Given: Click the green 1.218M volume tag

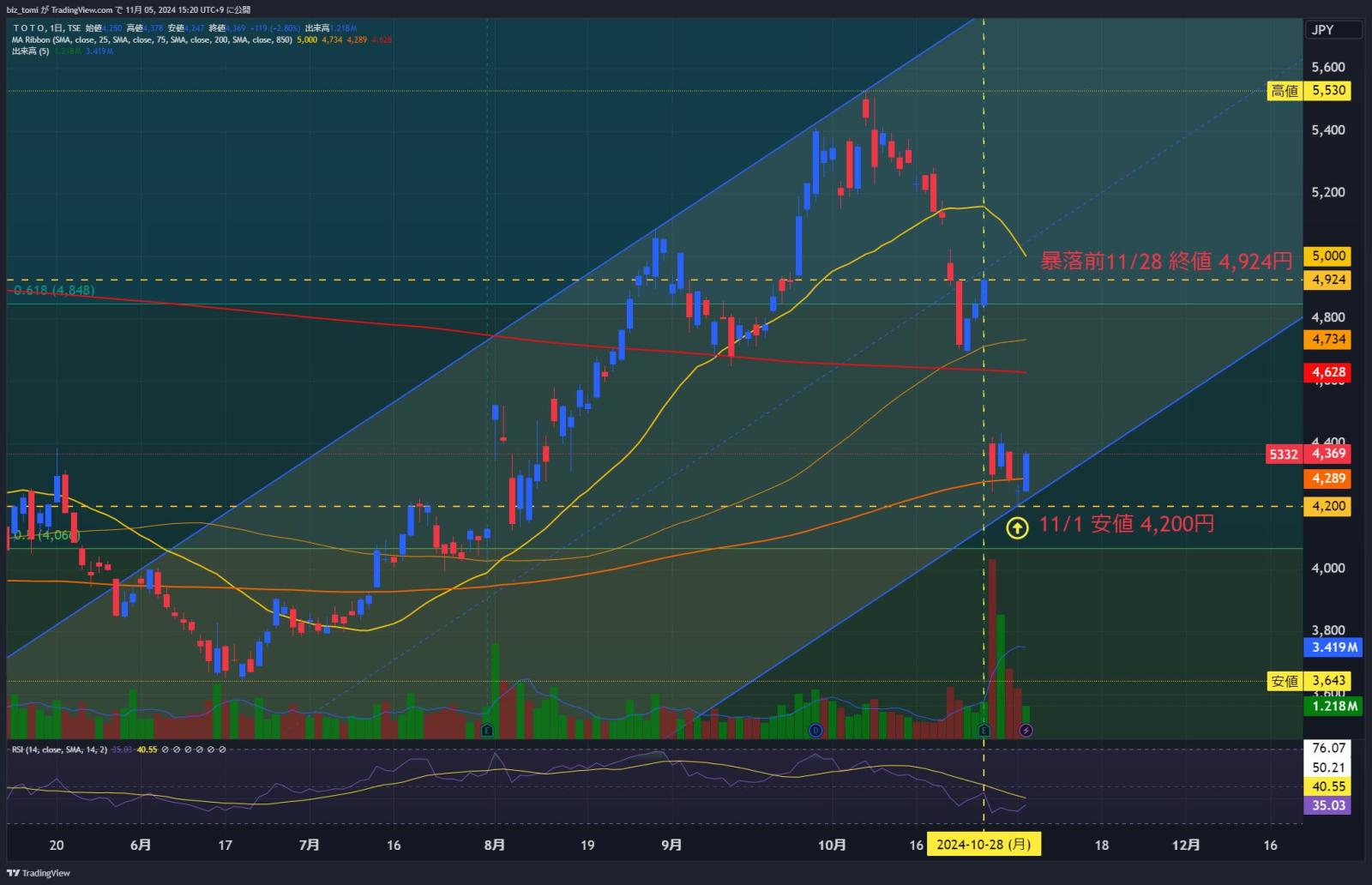Looking at the screenshot, I should (1332, 707).
